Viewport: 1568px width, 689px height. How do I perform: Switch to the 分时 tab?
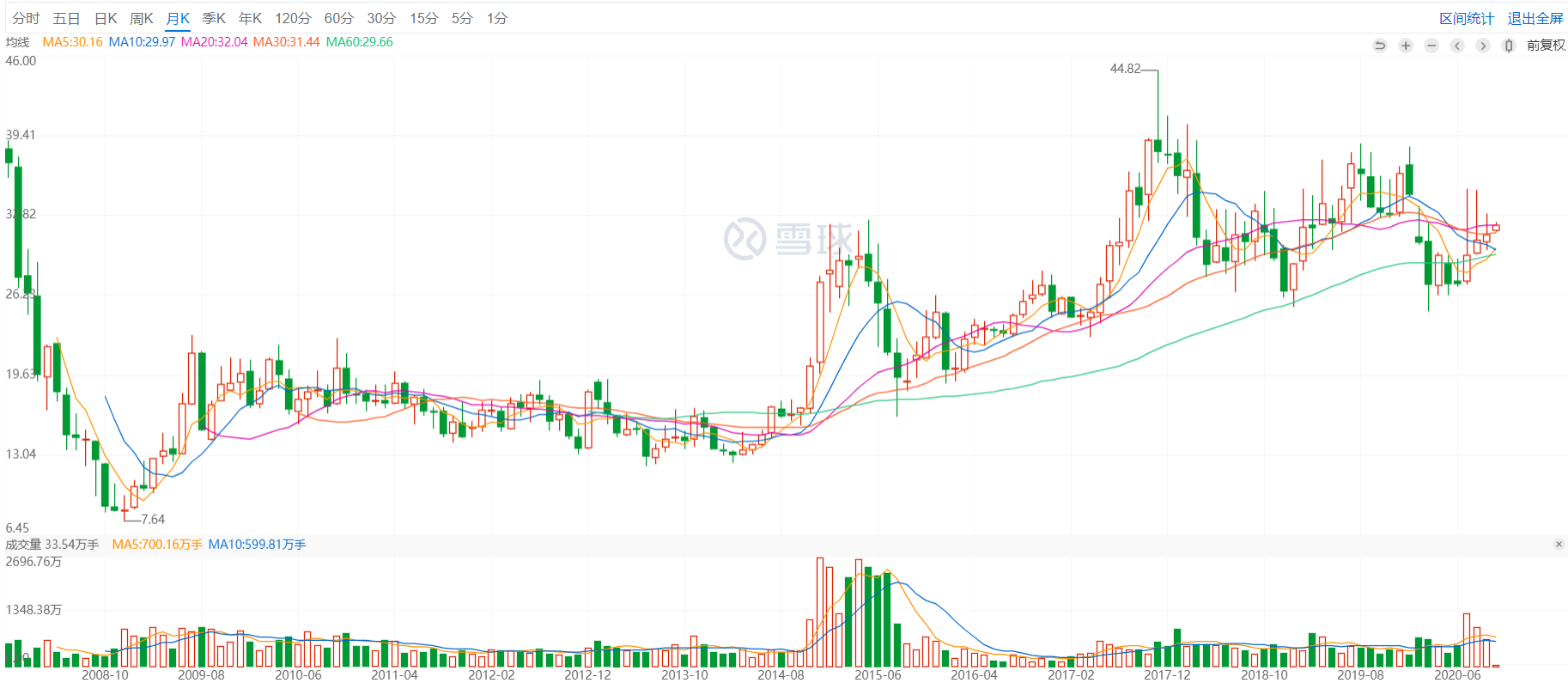click(26, 18)
